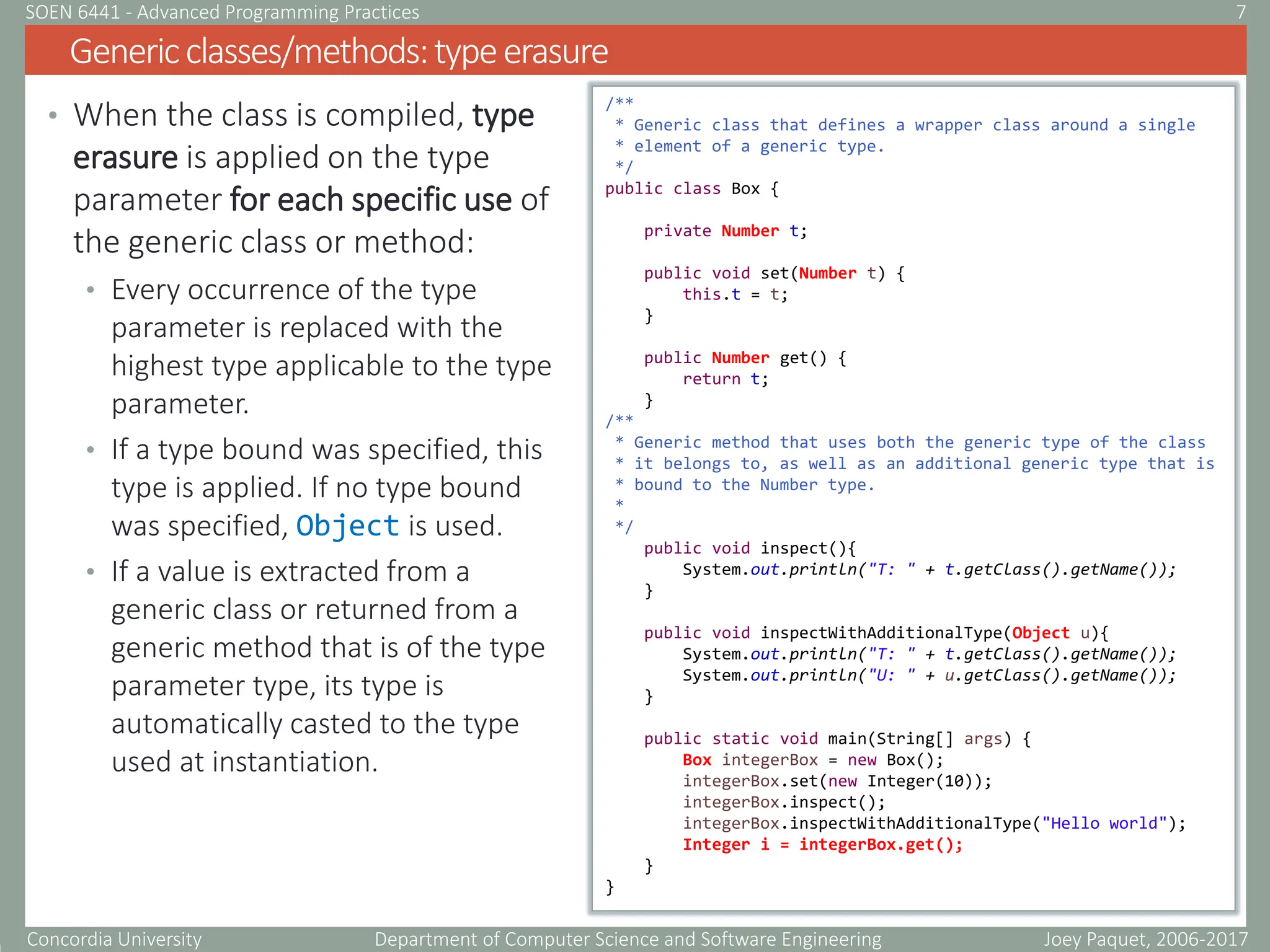Viewport: 1270px width, 952px height.
Task: Click the code line 'return t;'
Action: click(726, 379)
